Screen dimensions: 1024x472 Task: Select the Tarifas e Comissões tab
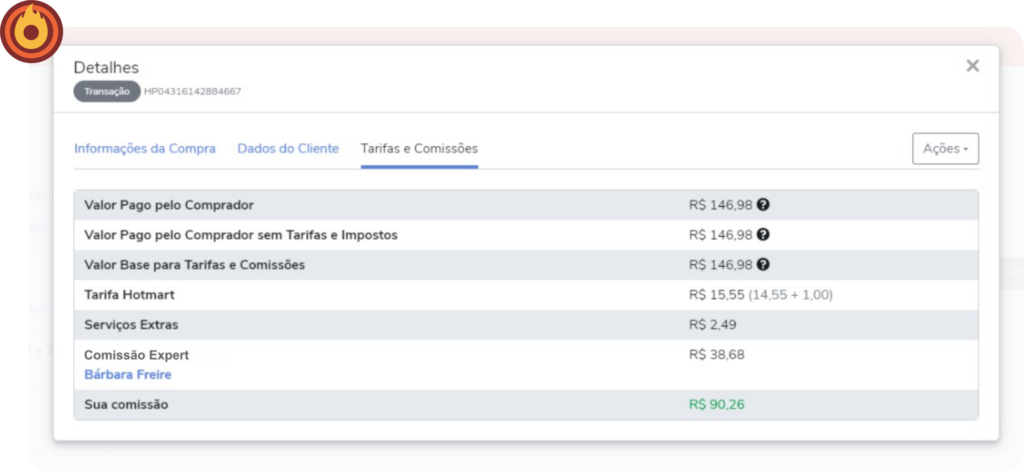(419, 149)
